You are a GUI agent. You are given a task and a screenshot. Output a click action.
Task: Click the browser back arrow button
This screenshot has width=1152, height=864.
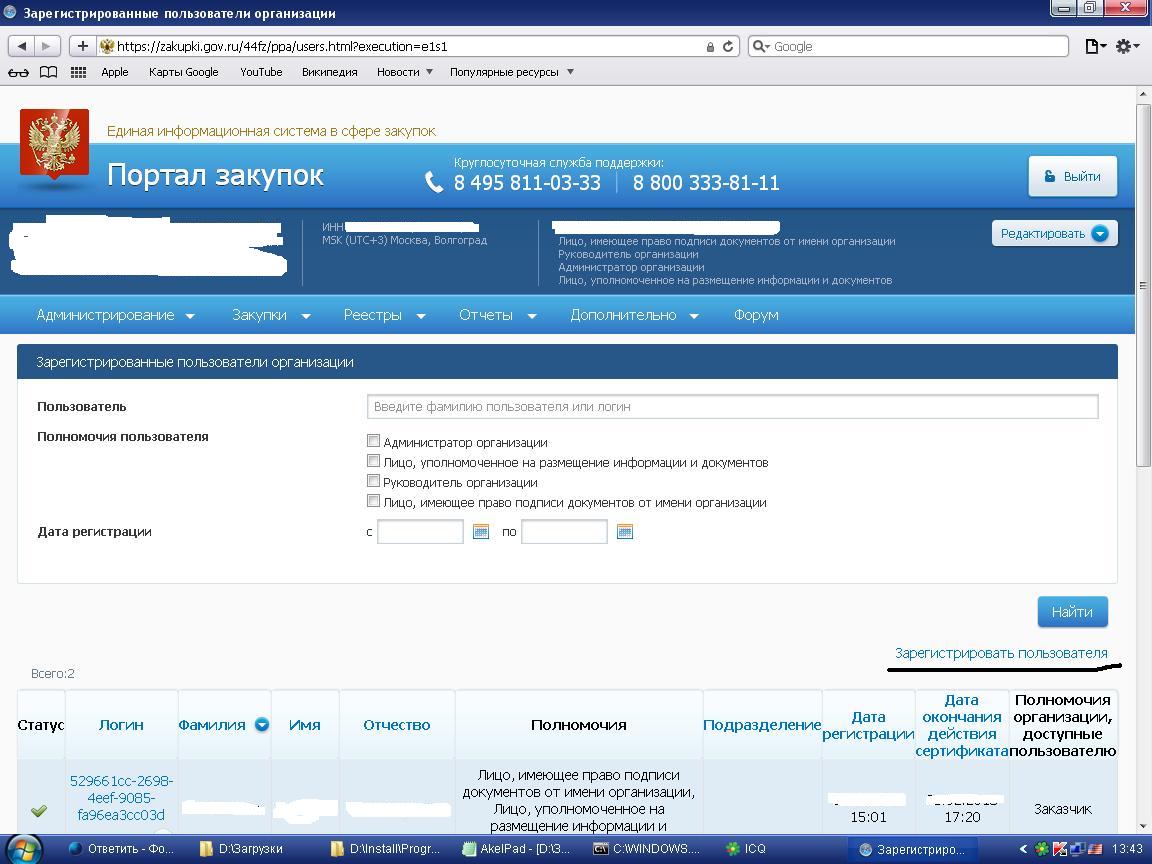tap(22, 46)
